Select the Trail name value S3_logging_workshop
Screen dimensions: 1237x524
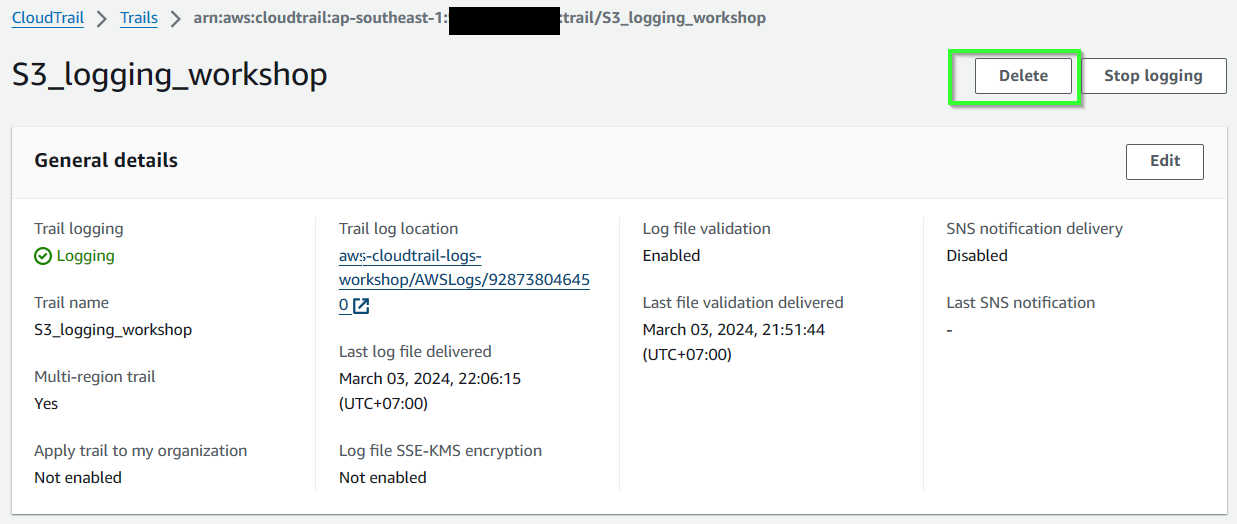click(x=113, y=330)
